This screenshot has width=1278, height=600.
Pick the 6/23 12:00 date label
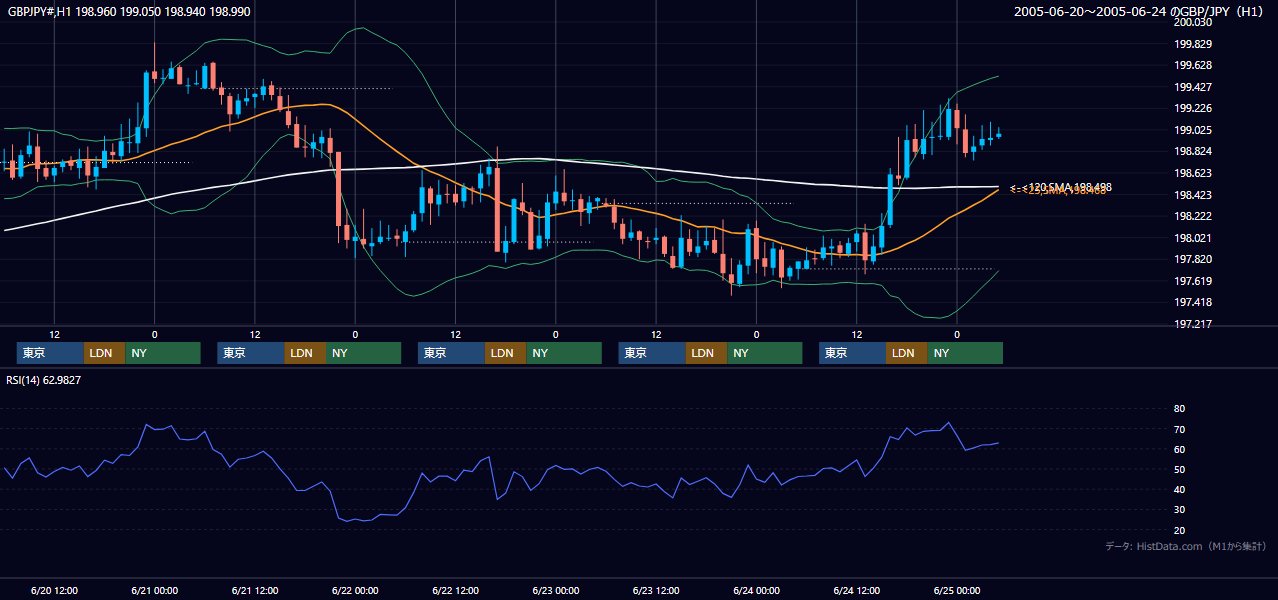656,590
